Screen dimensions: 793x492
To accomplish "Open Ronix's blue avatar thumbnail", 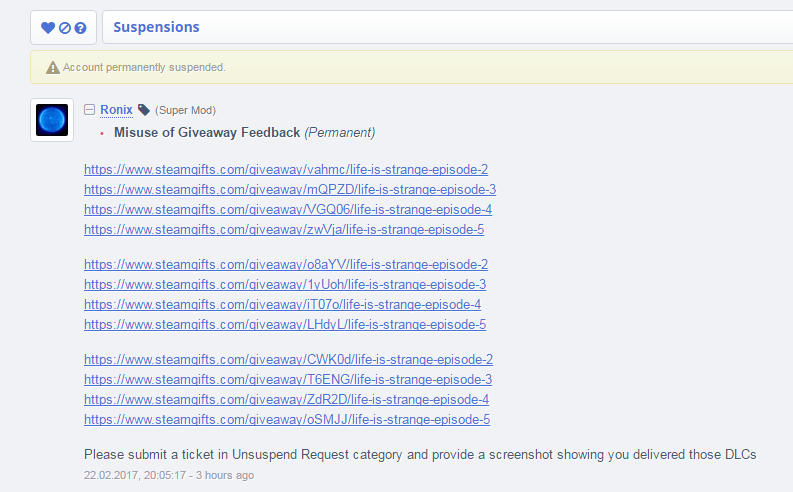I will pos(52,120).
